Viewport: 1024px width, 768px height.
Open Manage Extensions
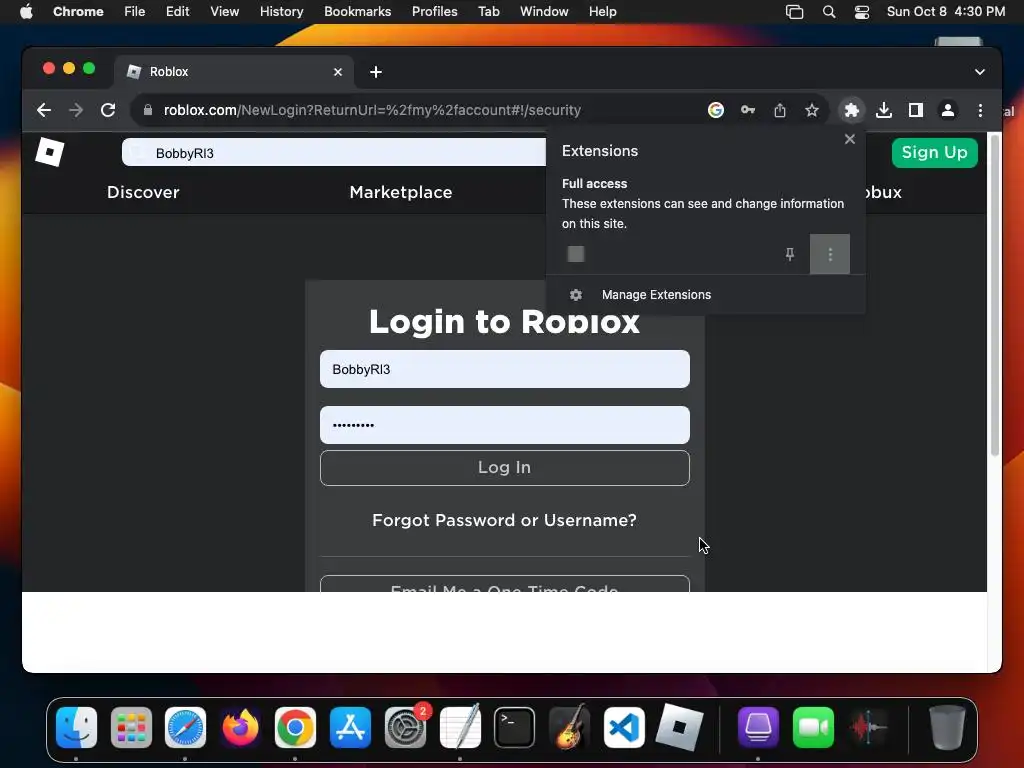point(656,295)
